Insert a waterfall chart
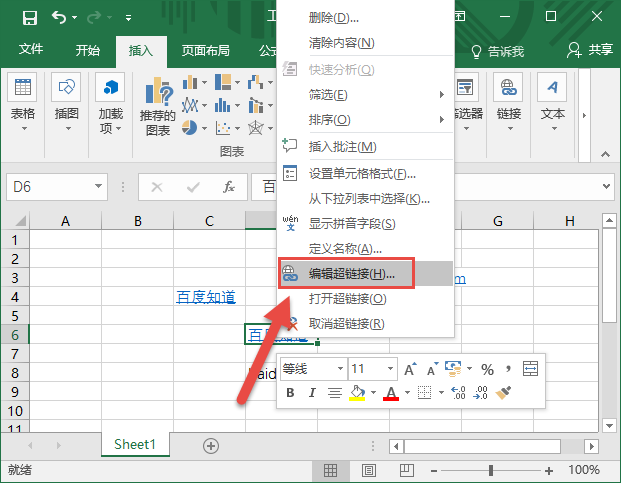The image size is (621, 483). [255, 82]
